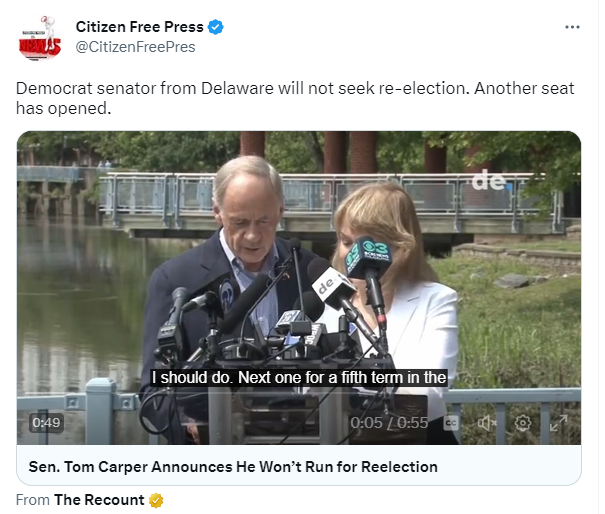Click the tweet text about Delaware senator
Image resolution: width=605 pixels, height=514 pixels.
pos(295,98)
